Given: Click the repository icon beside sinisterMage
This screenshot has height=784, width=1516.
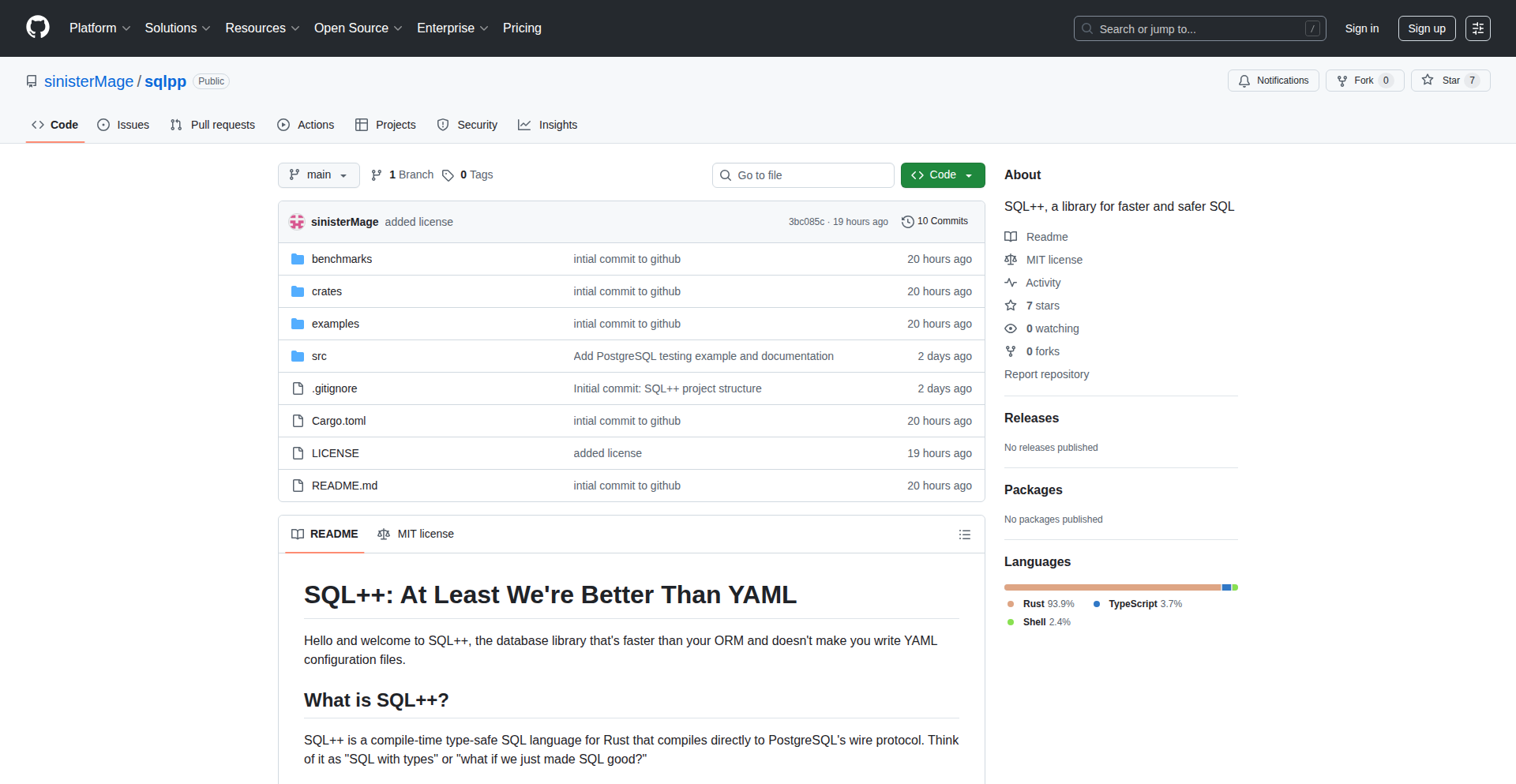Looking at the screenshot, I should click(x=32, y=81).
